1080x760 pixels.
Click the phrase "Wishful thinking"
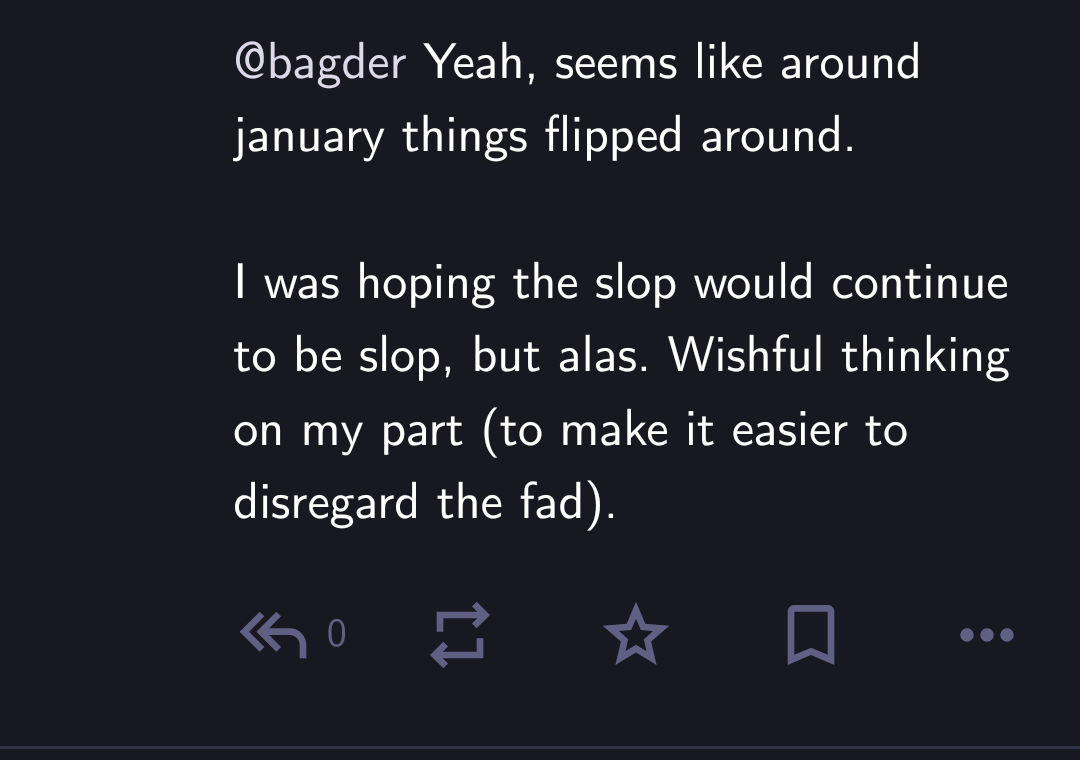click(838, 357)
